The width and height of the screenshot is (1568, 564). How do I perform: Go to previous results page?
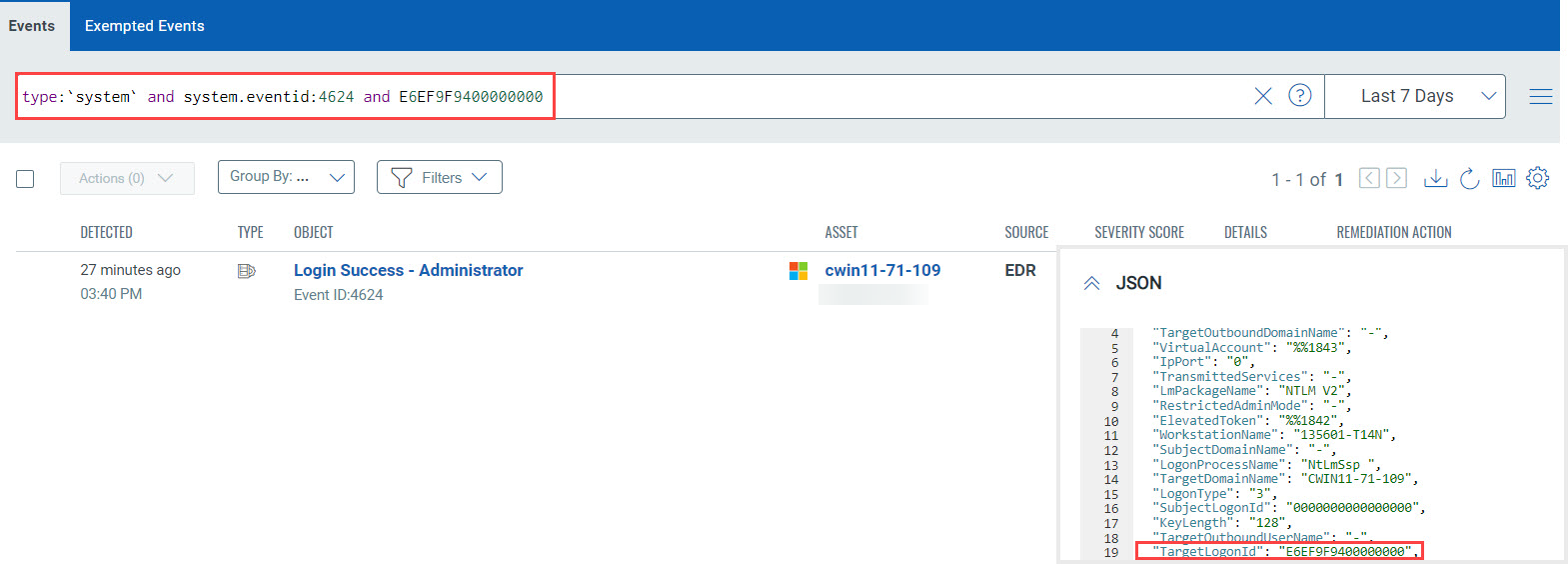tap(1369, 178)
